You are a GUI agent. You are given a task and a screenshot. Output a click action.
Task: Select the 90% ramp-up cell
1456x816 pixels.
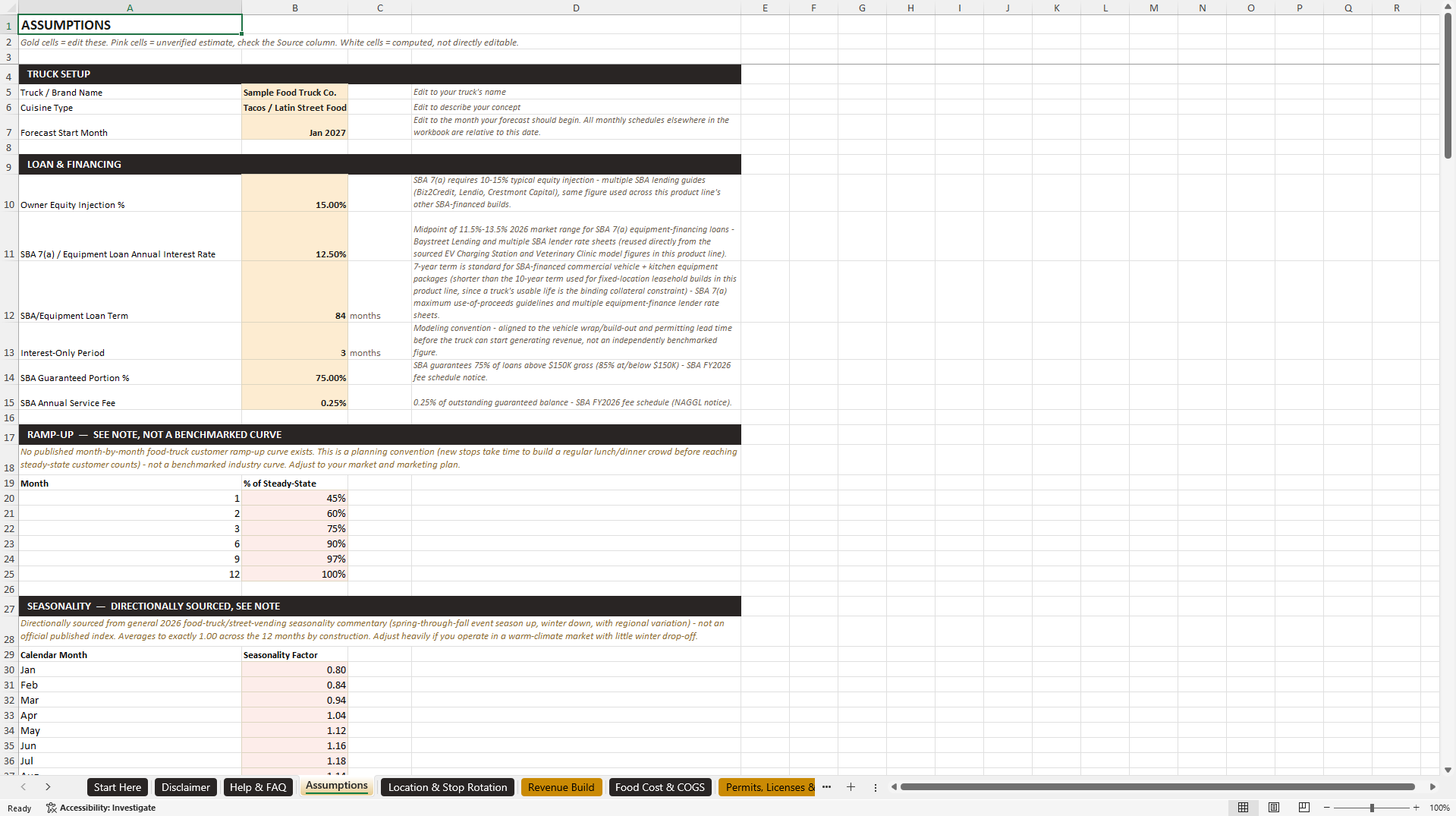[x=294, y=543]
